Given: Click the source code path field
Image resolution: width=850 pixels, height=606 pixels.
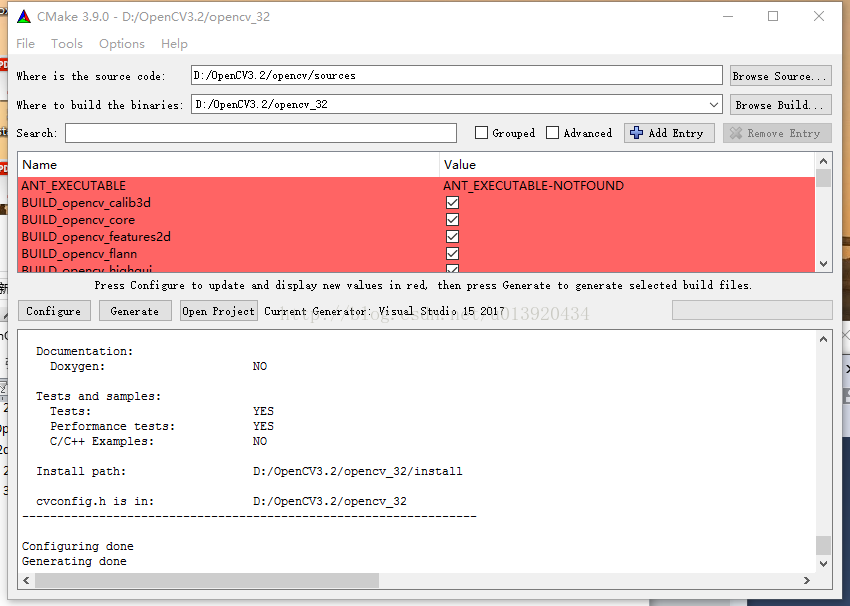Looking at the screenshot, I should (x=456, y=75).
